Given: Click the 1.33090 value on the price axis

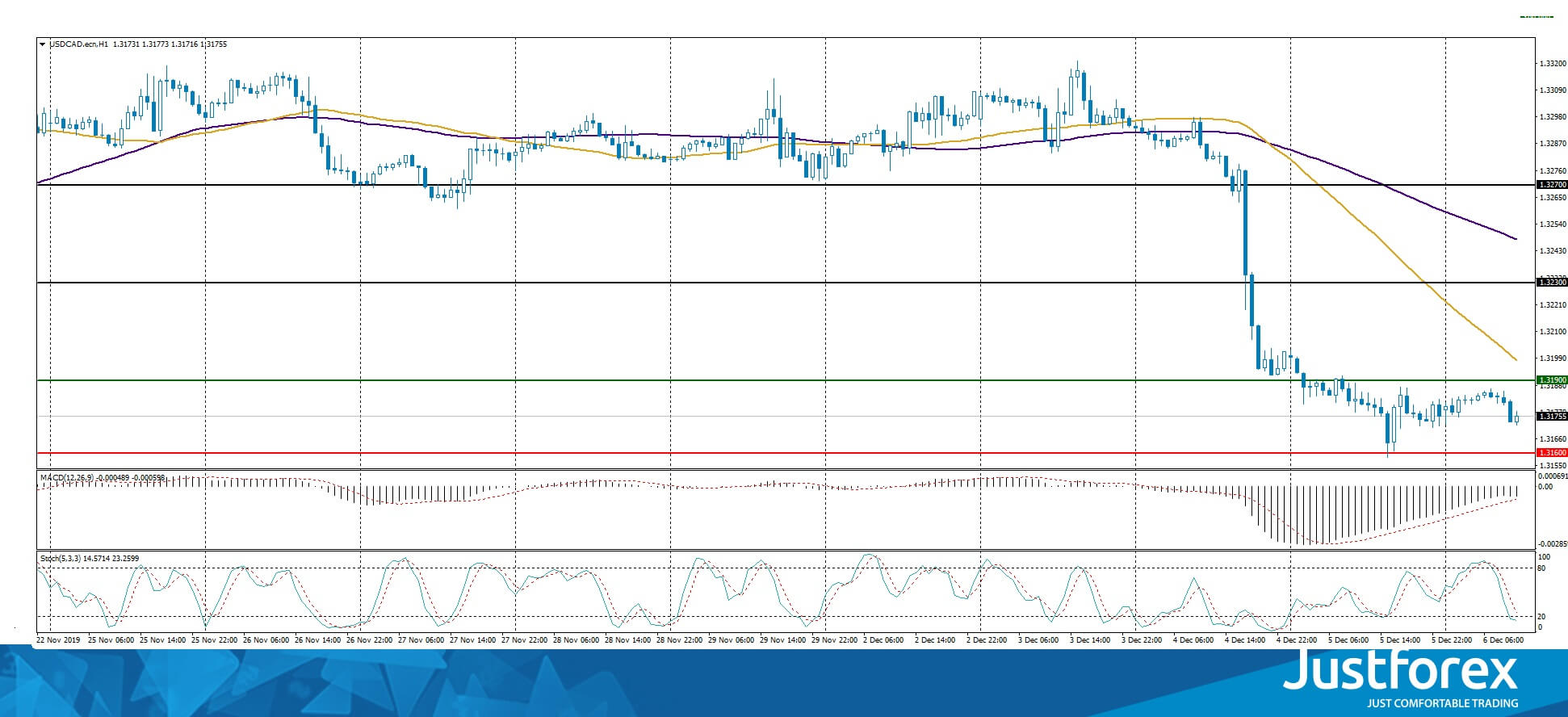Looking at the screenshot, I should coord(1553,90).
